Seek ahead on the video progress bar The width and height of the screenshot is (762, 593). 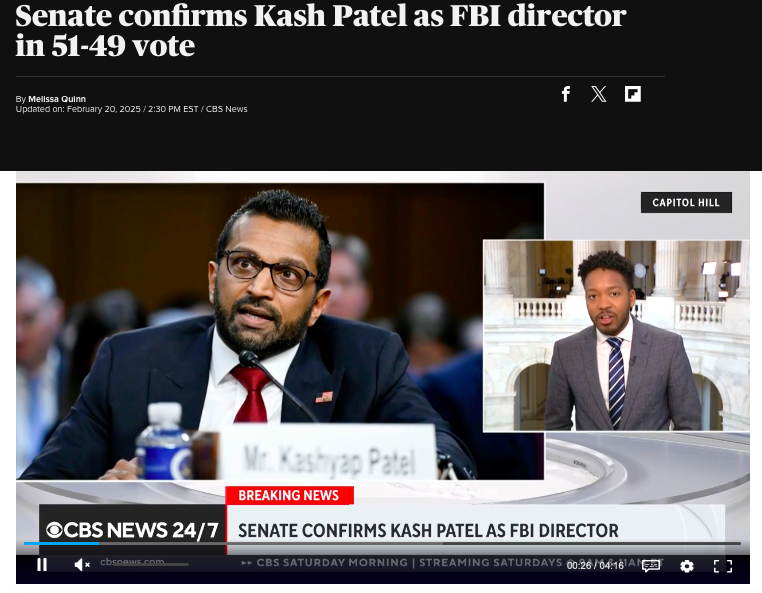pos(420,543)
